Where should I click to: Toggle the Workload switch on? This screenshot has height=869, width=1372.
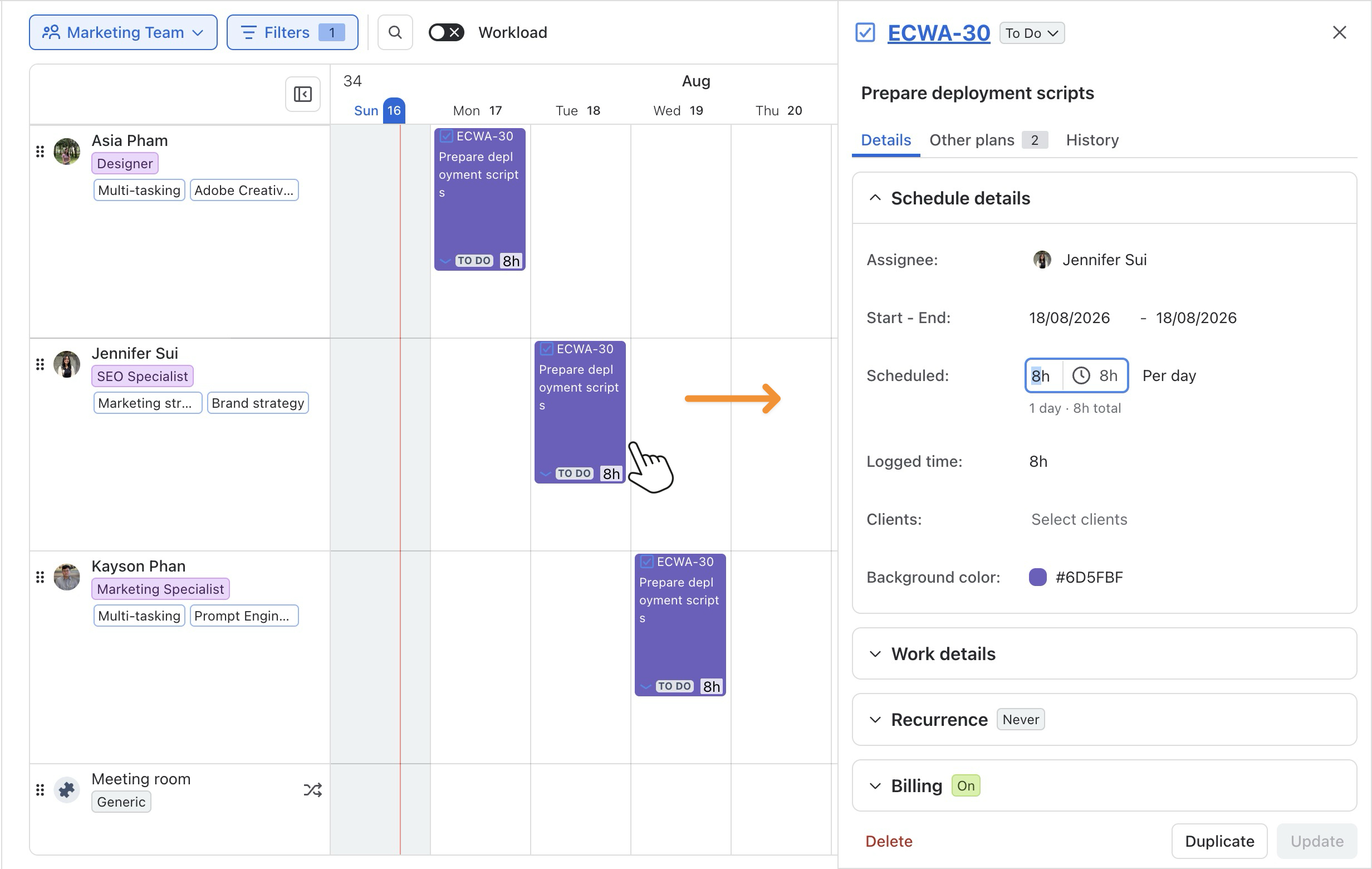[x=446, y=32]
